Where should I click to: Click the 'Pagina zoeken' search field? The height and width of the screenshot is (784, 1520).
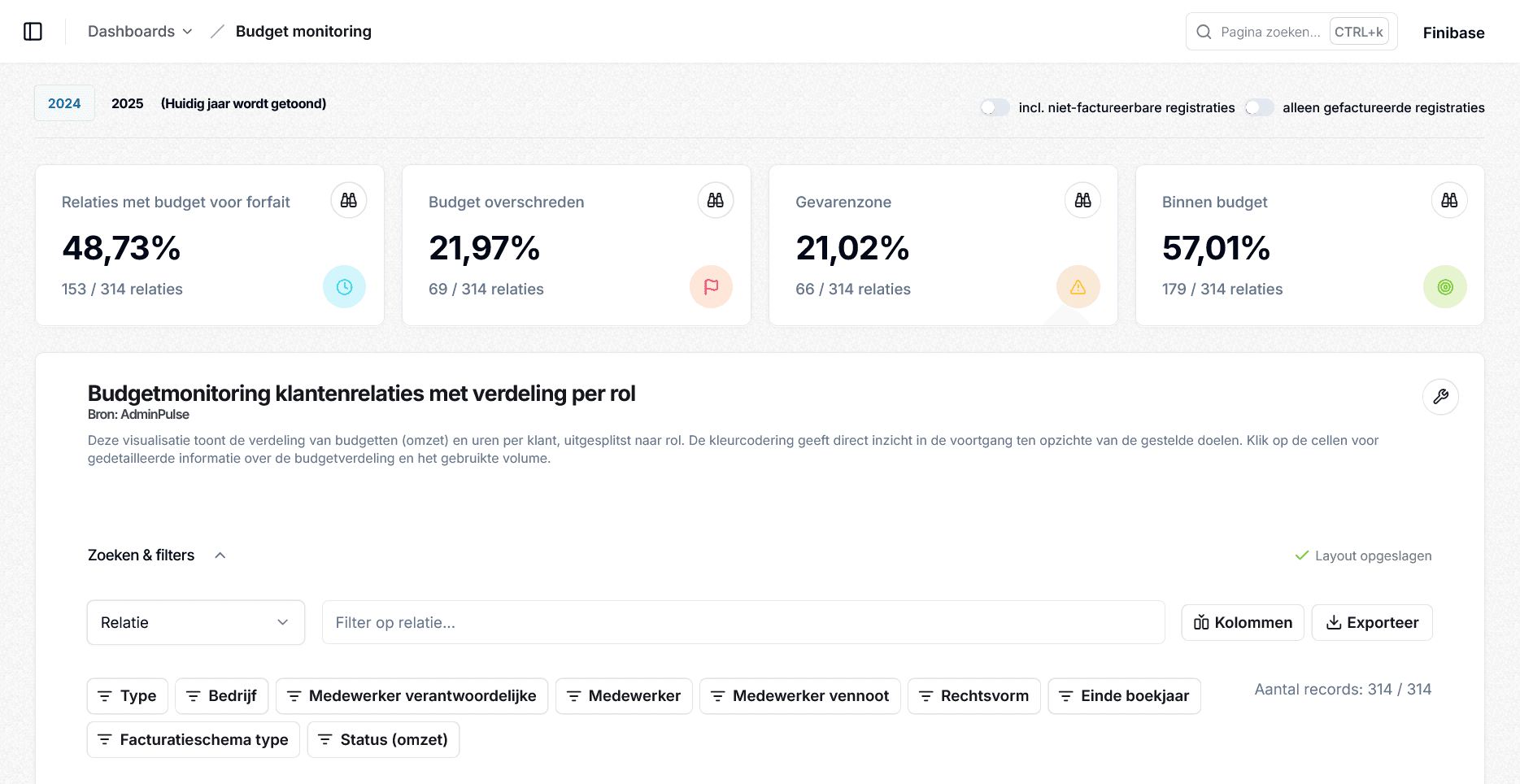[x=1269, y=31]
